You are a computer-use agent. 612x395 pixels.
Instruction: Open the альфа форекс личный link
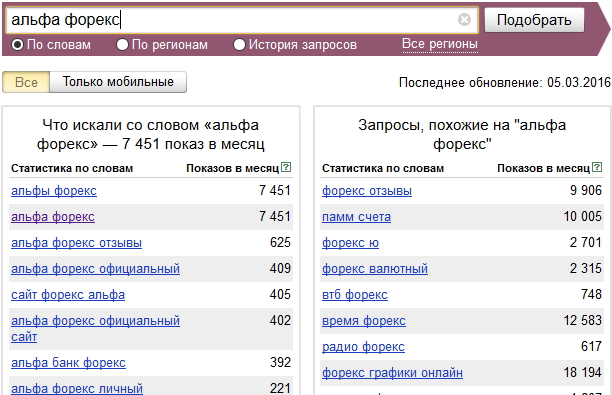pos(77,388)
